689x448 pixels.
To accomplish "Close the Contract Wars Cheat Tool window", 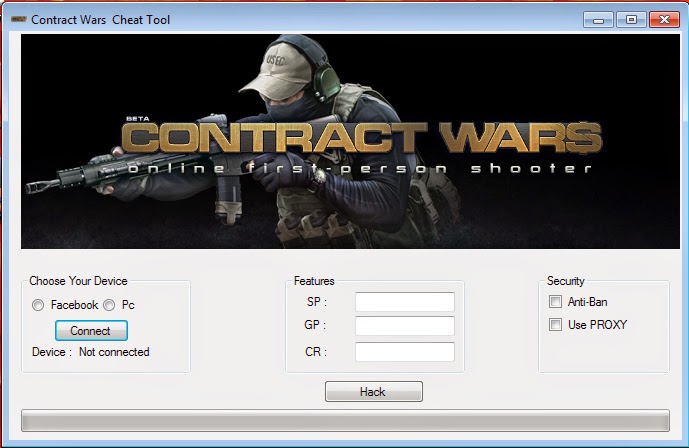I will coord(664,20).
